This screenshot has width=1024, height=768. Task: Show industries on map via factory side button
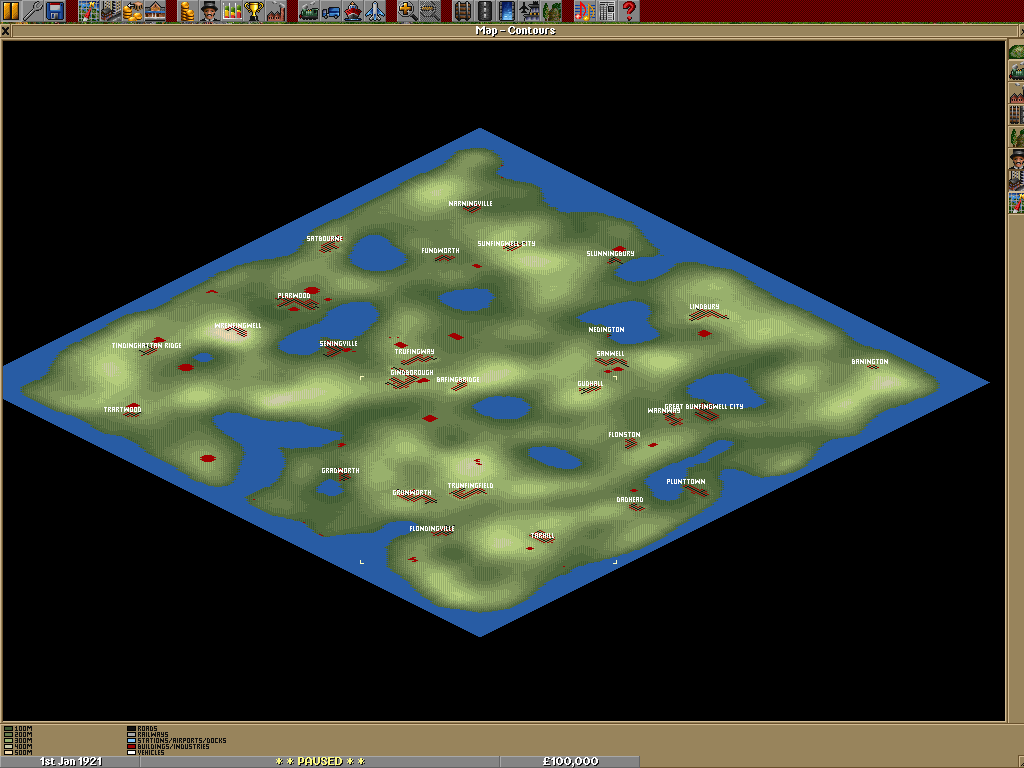click(1016, 93)
